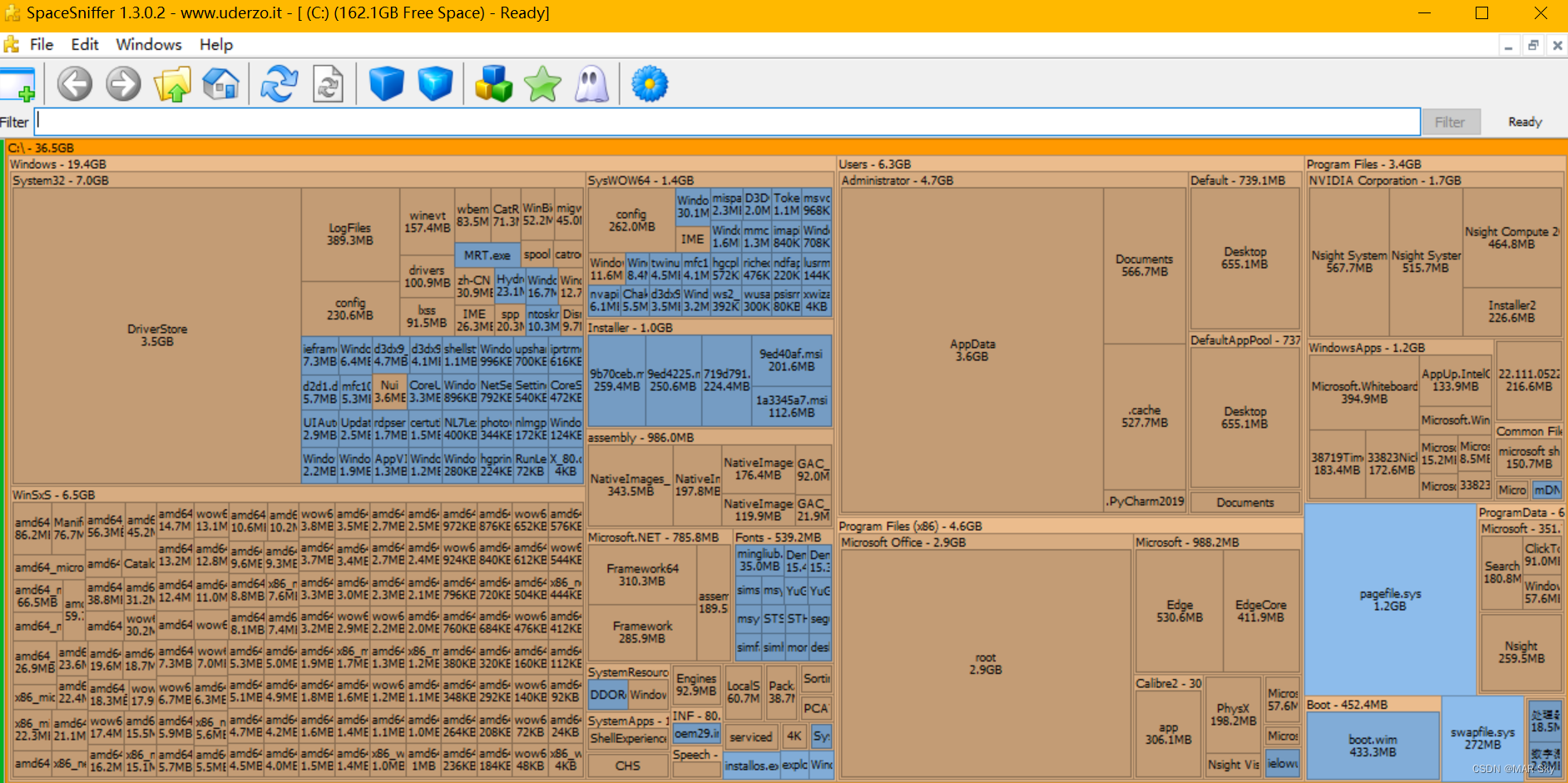Screen dimensions: 1568x783
Task: Select the Framework64 310.3MB block
Action: [x=642, y=575]
